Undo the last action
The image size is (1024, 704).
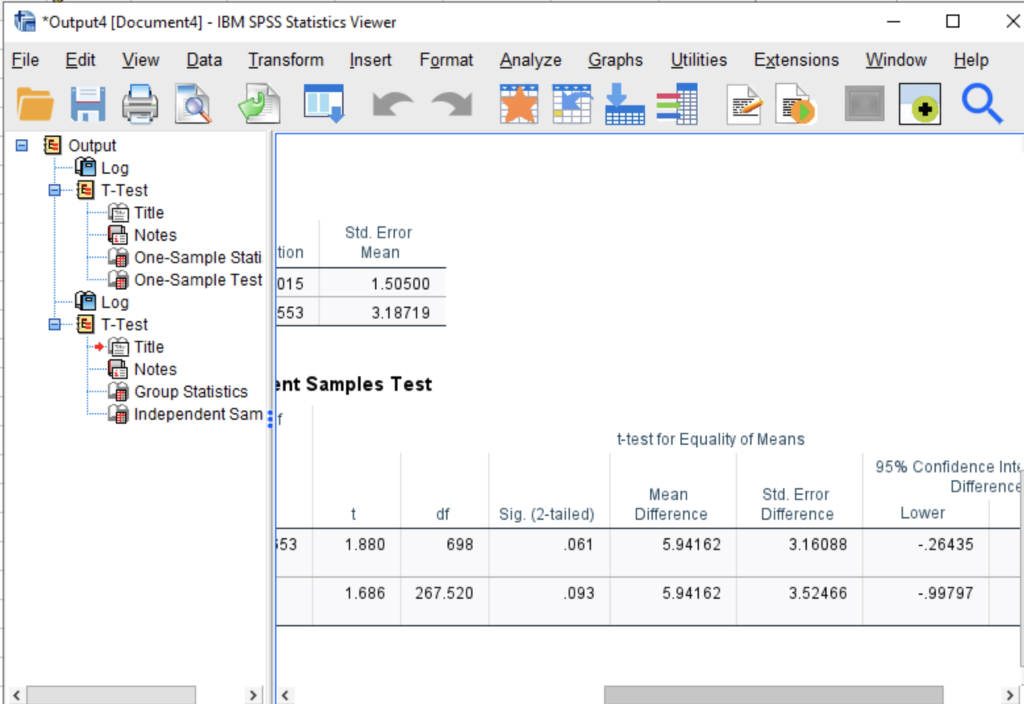[391, 103]
